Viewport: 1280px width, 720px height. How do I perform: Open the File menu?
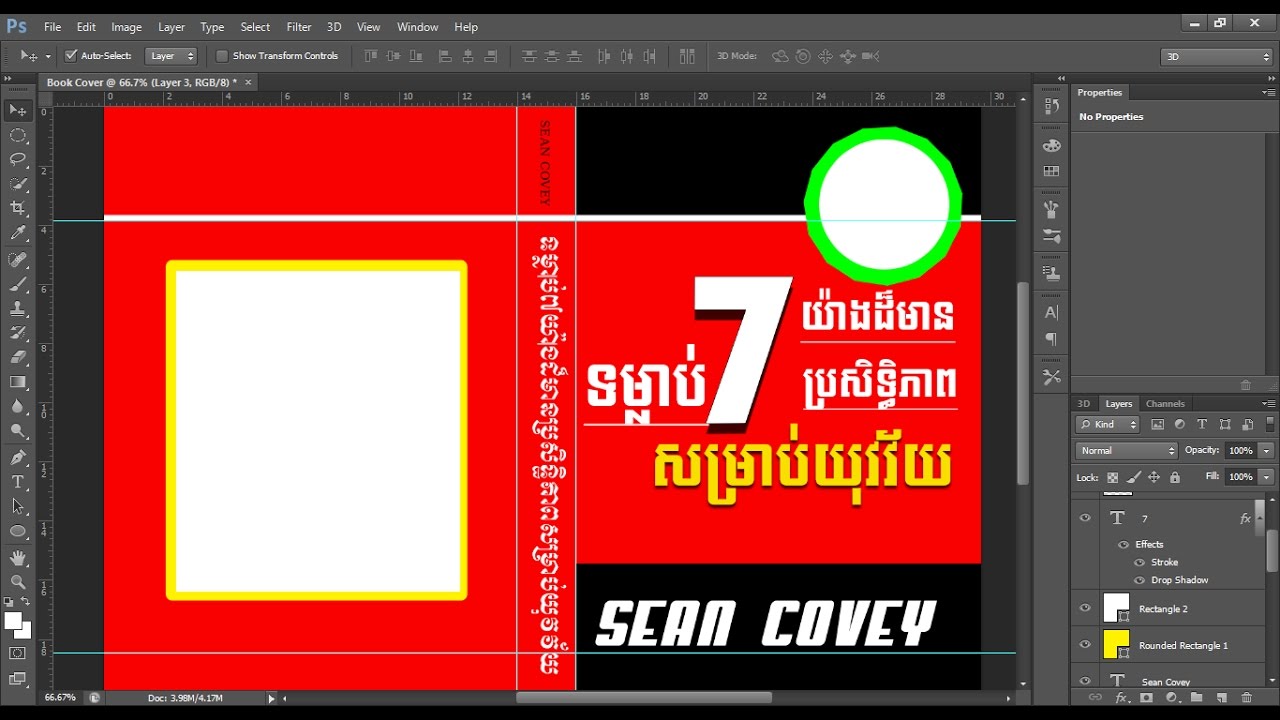53,27
